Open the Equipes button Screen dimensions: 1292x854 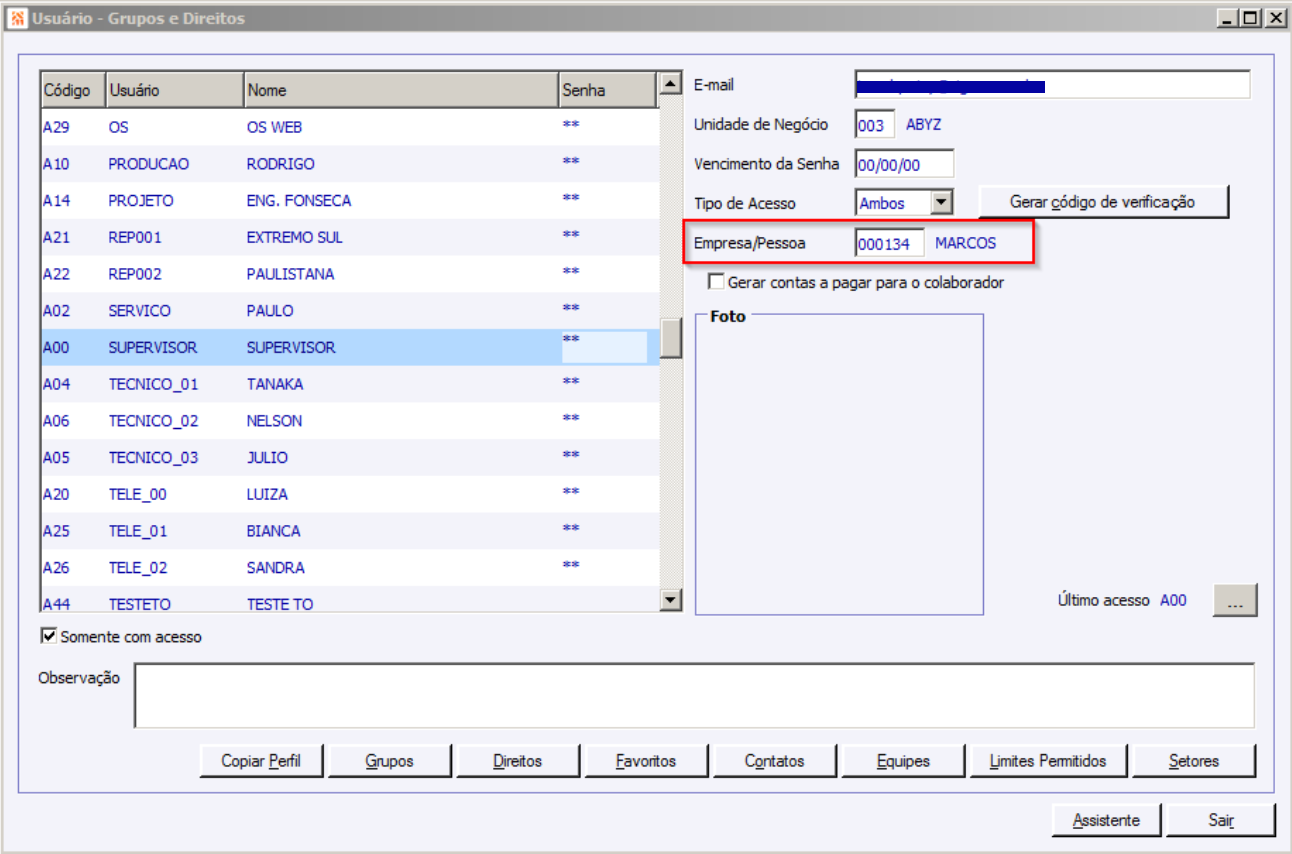pyautogui.click(x=902, y=761)
